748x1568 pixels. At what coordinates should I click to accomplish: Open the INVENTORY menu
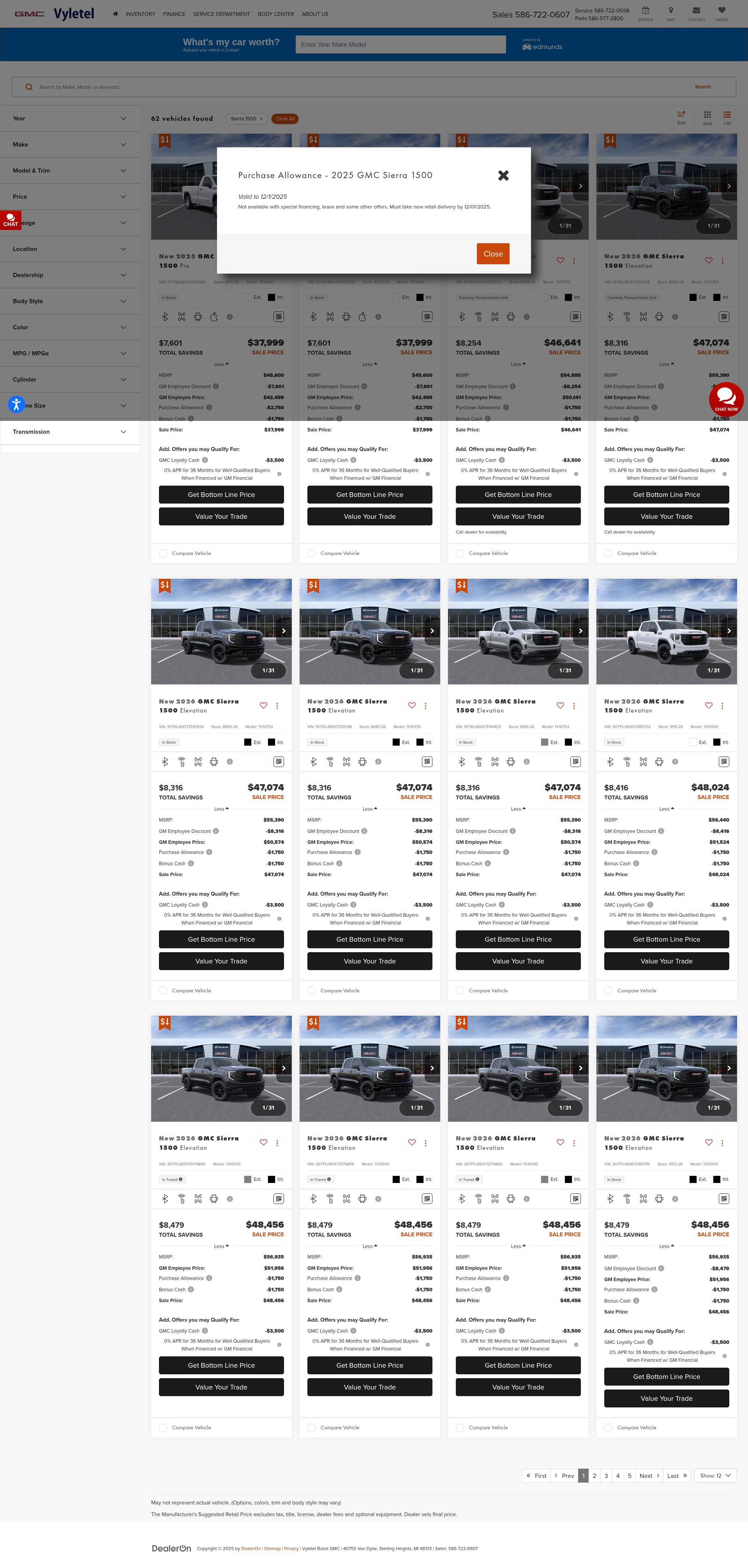tap(140, 14)
